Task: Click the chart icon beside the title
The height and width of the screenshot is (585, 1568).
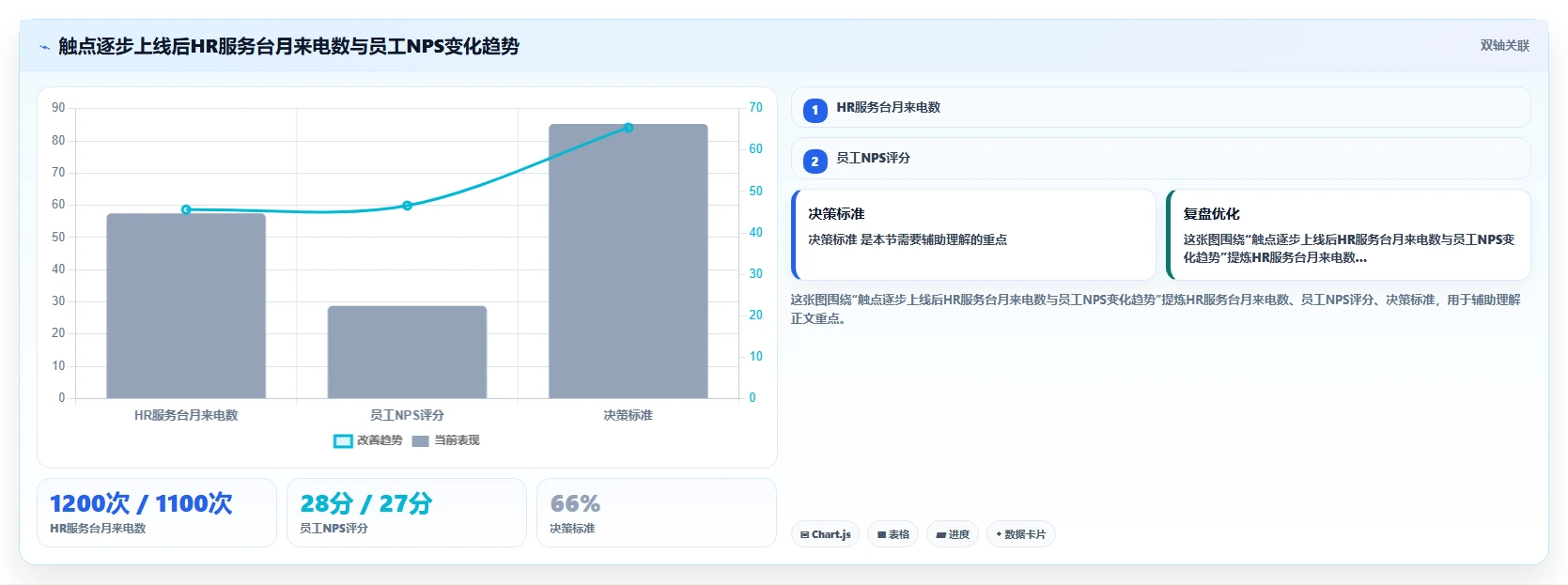Action: tap(44, 47)
